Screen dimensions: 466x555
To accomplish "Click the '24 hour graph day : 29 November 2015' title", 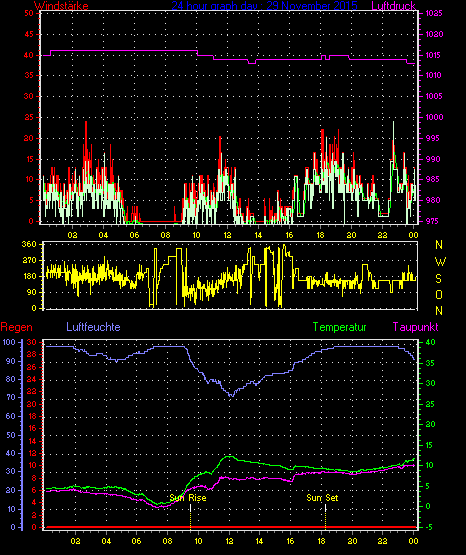I will (264, 6).
